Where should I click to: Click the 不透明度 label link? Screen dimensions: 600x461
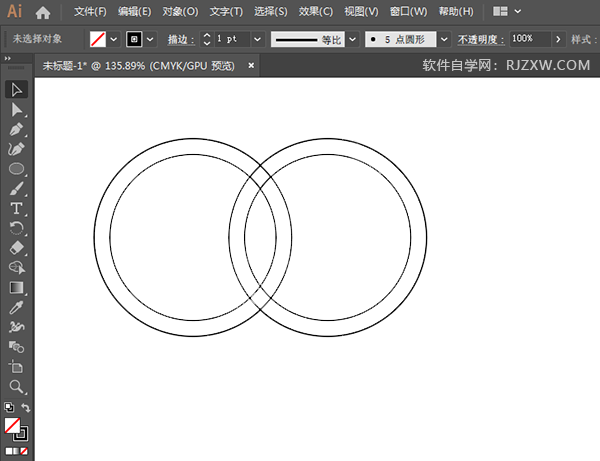point(481,39)
